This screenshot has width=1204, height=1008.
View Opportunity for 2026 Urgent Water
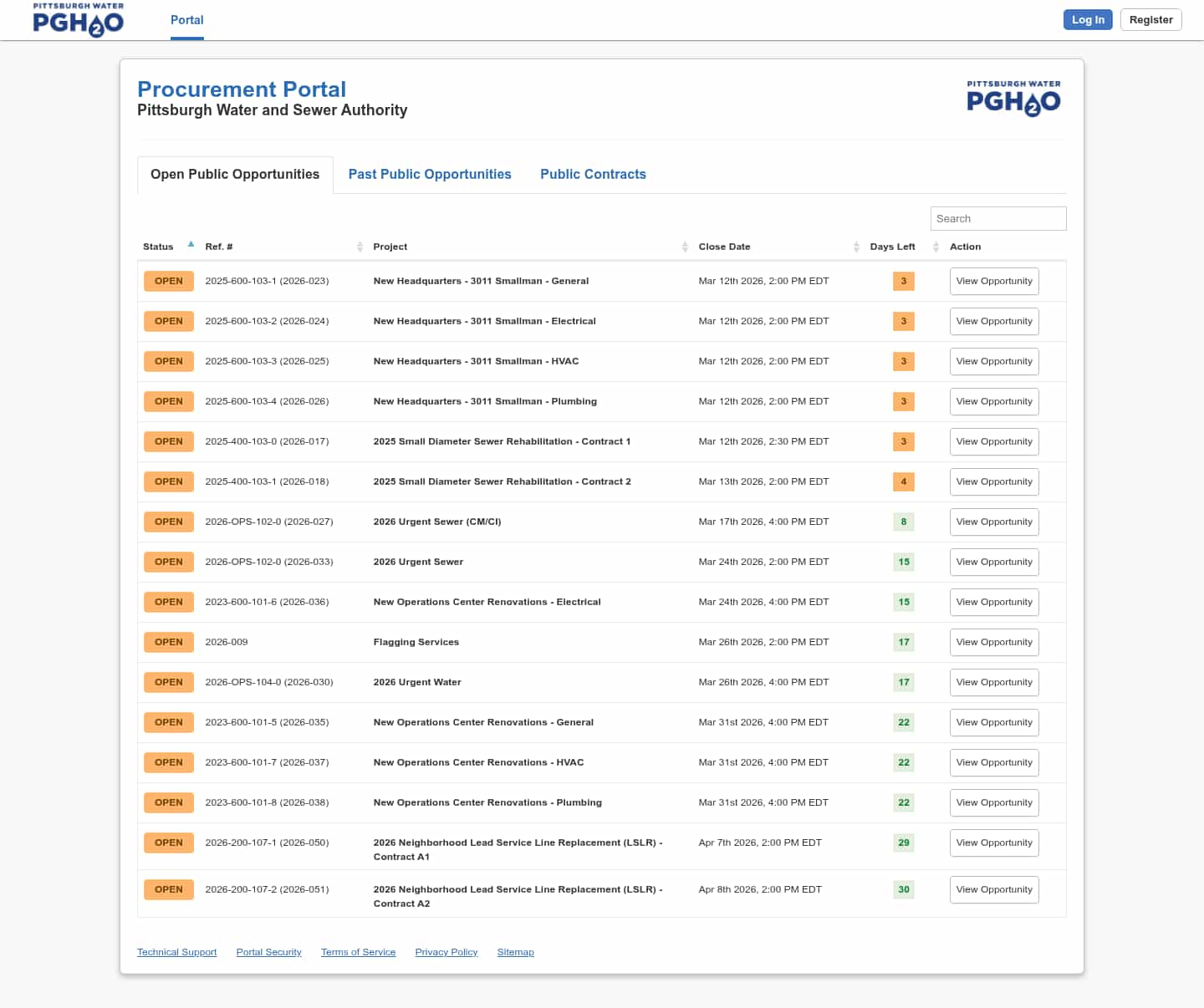pyautogui.click(x=993, y=682)
